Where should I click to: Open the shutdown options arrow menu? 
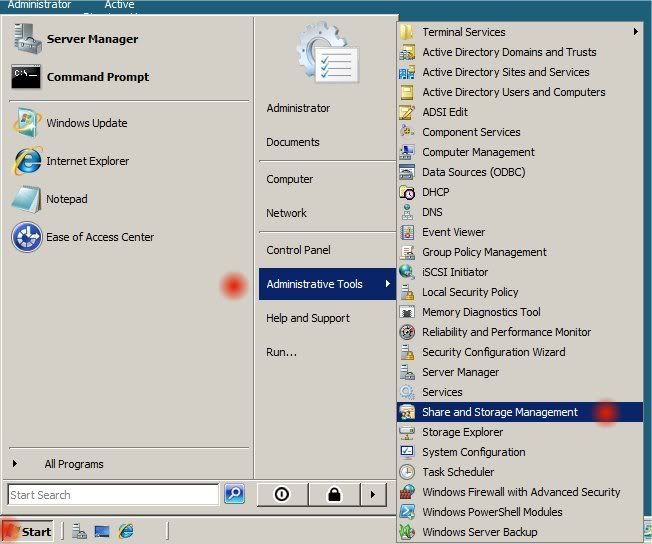[373, 495]
